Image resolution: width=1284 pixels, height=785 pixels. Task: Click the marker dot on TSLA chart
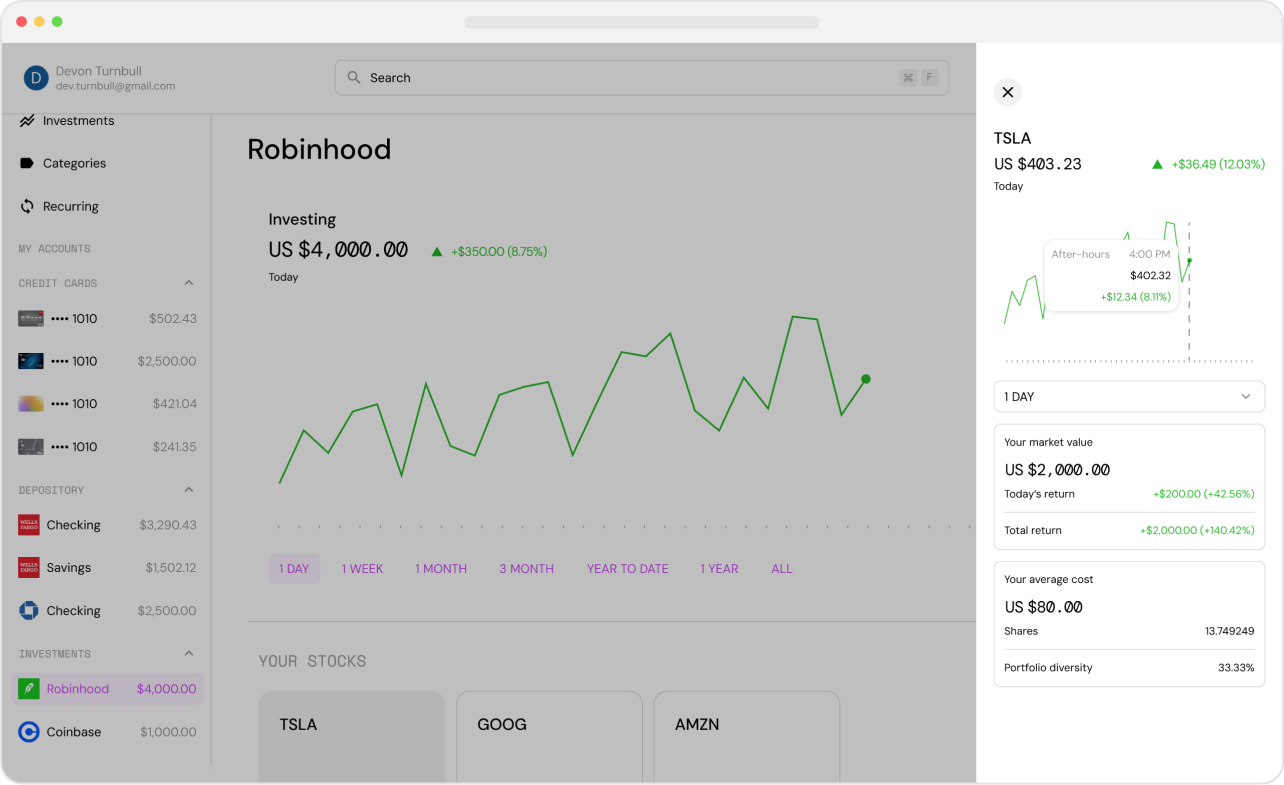1189,261
